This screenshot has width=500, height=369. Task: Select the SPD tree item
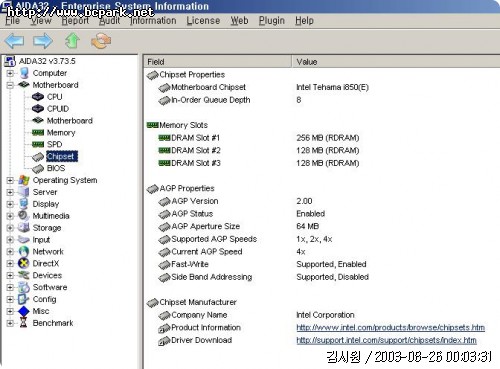click(54, 144)
